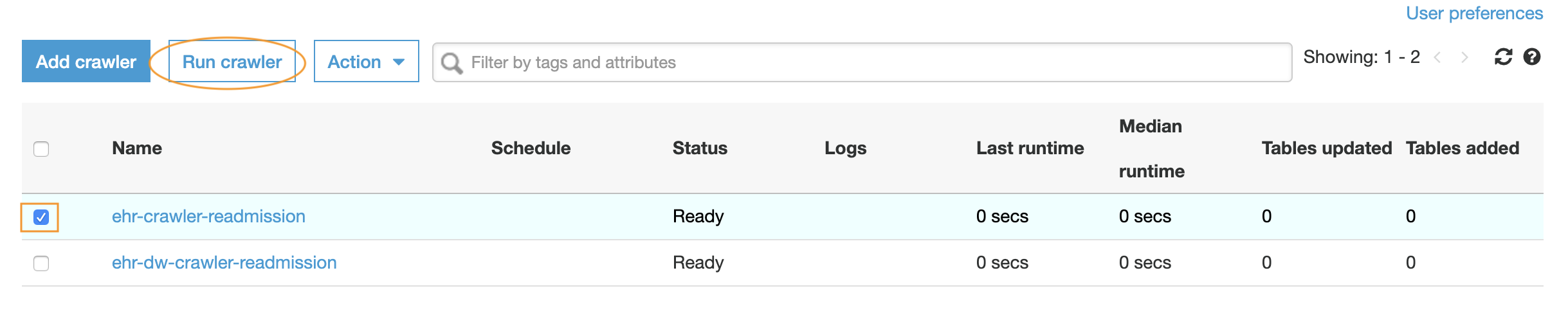Click the Run crawler button
This screenshot has width=1568, height=329.
232,62
